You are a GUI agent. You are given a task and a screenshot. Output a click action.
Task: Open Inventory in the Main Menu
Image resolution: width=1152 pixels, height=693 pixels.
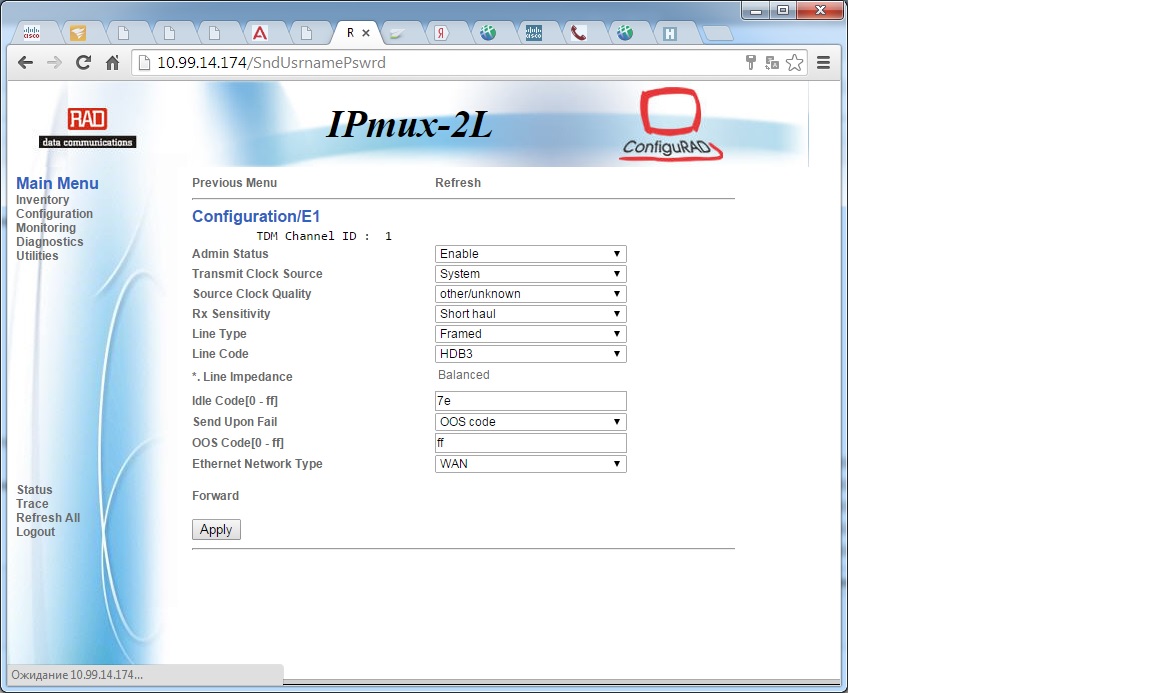click(43, 200)
